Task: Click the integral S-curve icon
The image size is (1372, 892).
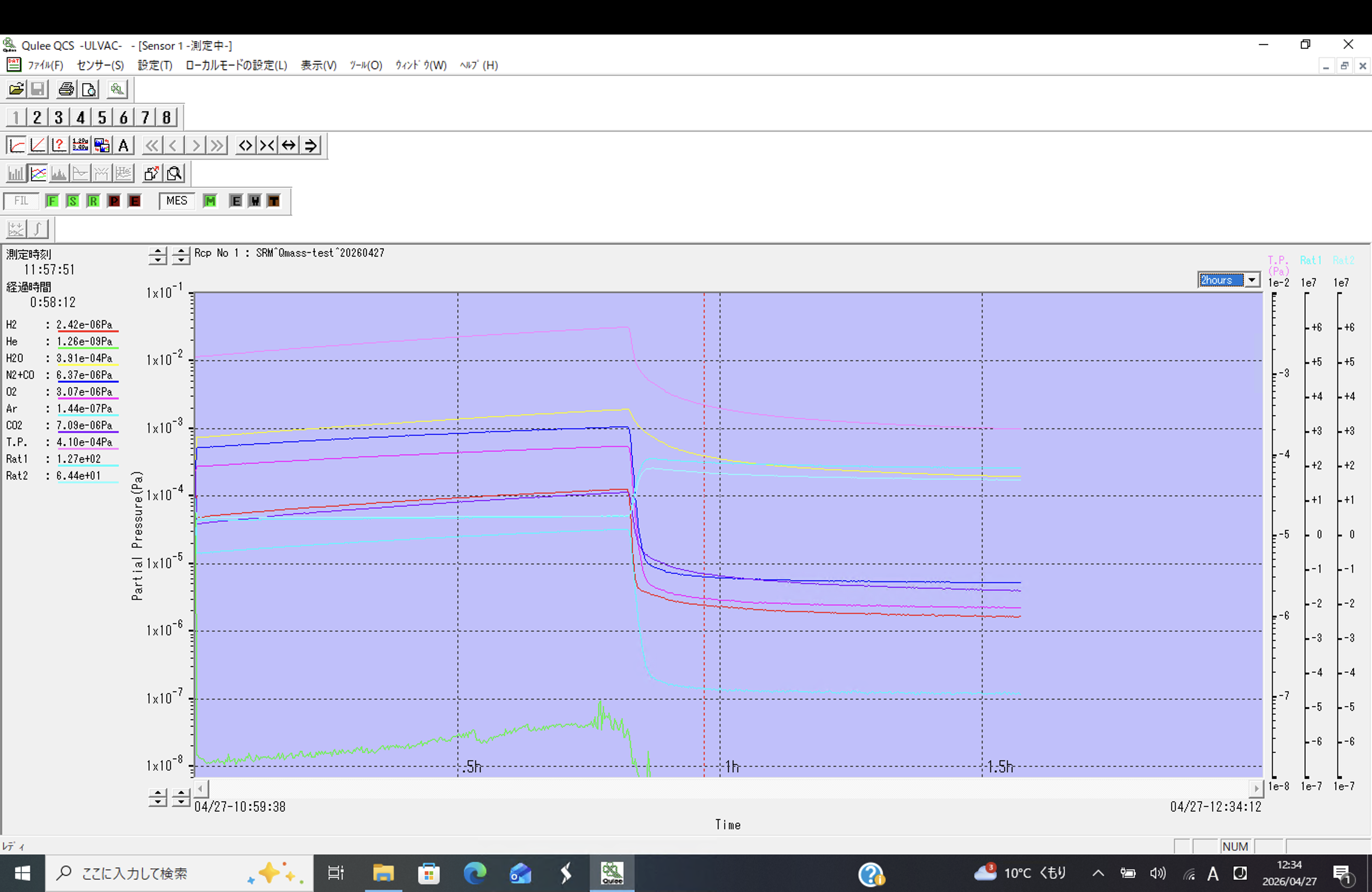Action: point(38,230)
